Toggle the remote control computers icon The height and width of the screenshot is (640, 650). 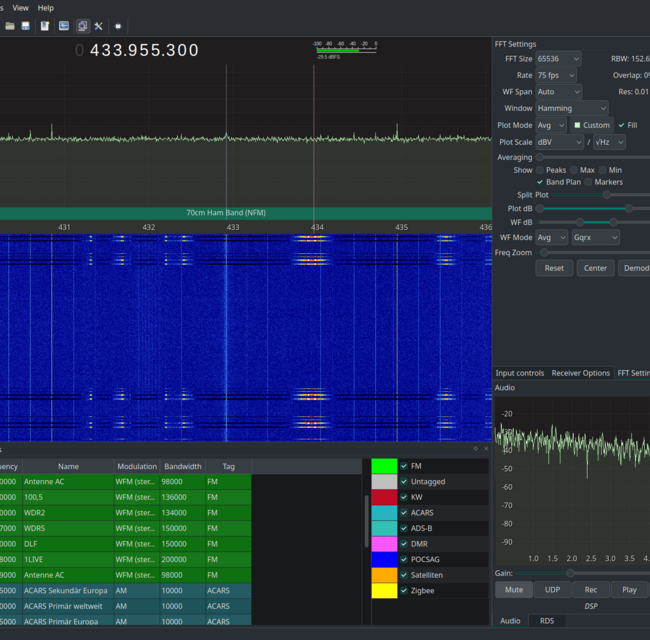click(83, 26)
